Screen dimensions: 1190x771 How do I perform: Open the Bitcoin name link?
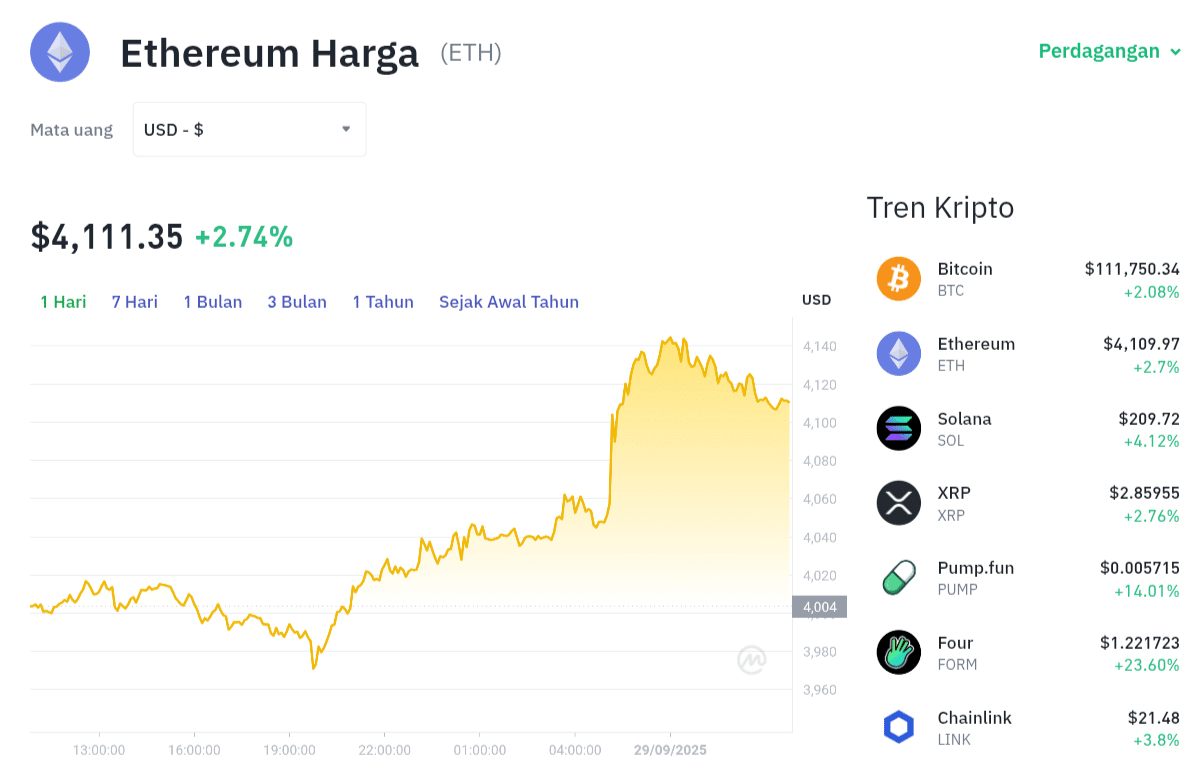pyautogui.click(x=965, y=269)
